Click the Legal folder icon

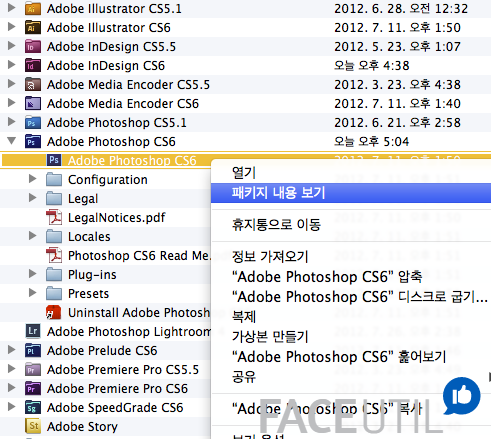tap(54, 199)
